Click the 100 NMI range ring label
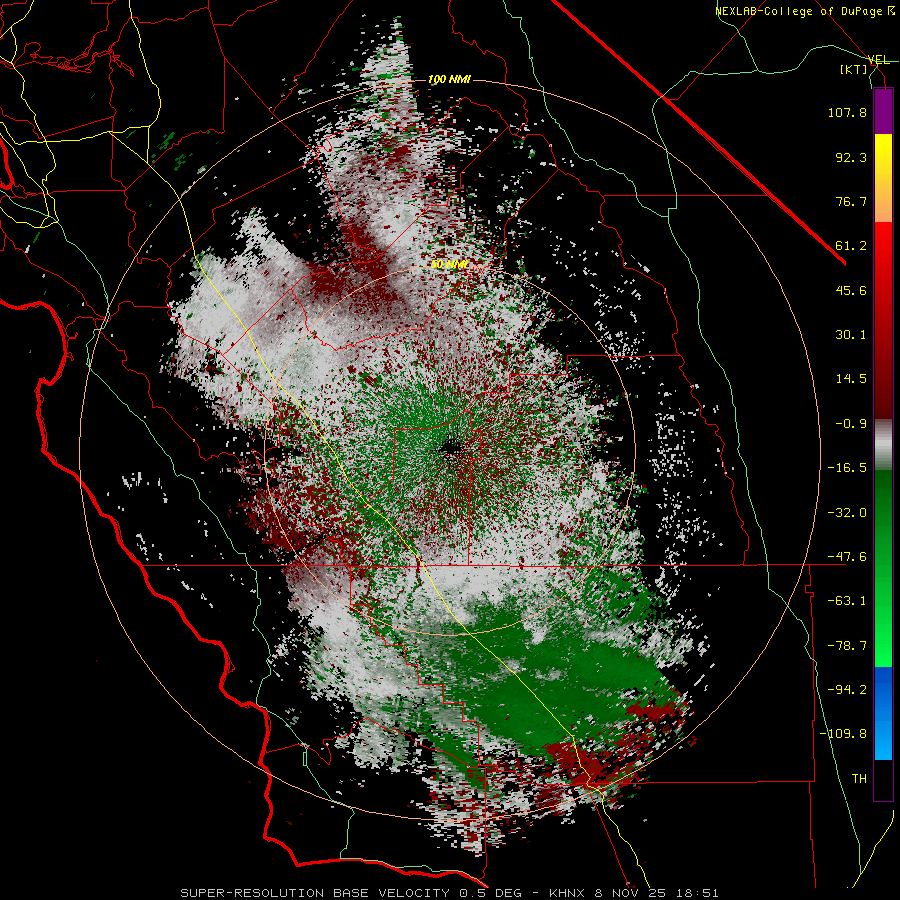Screen dimensions: 900x900 (449, 79)
